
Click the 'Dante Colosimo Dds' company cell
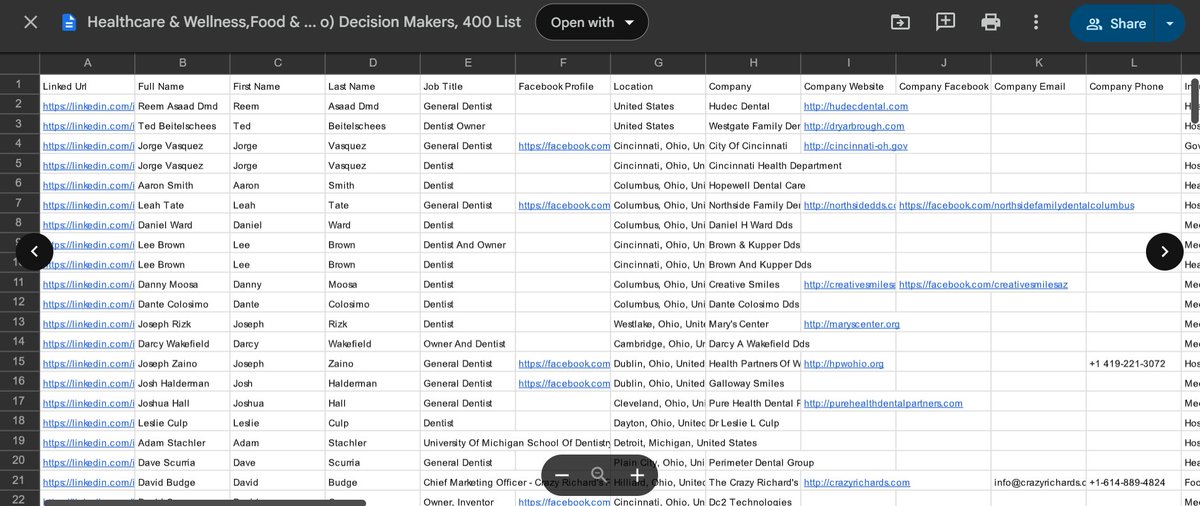click(x=753, y=304)
